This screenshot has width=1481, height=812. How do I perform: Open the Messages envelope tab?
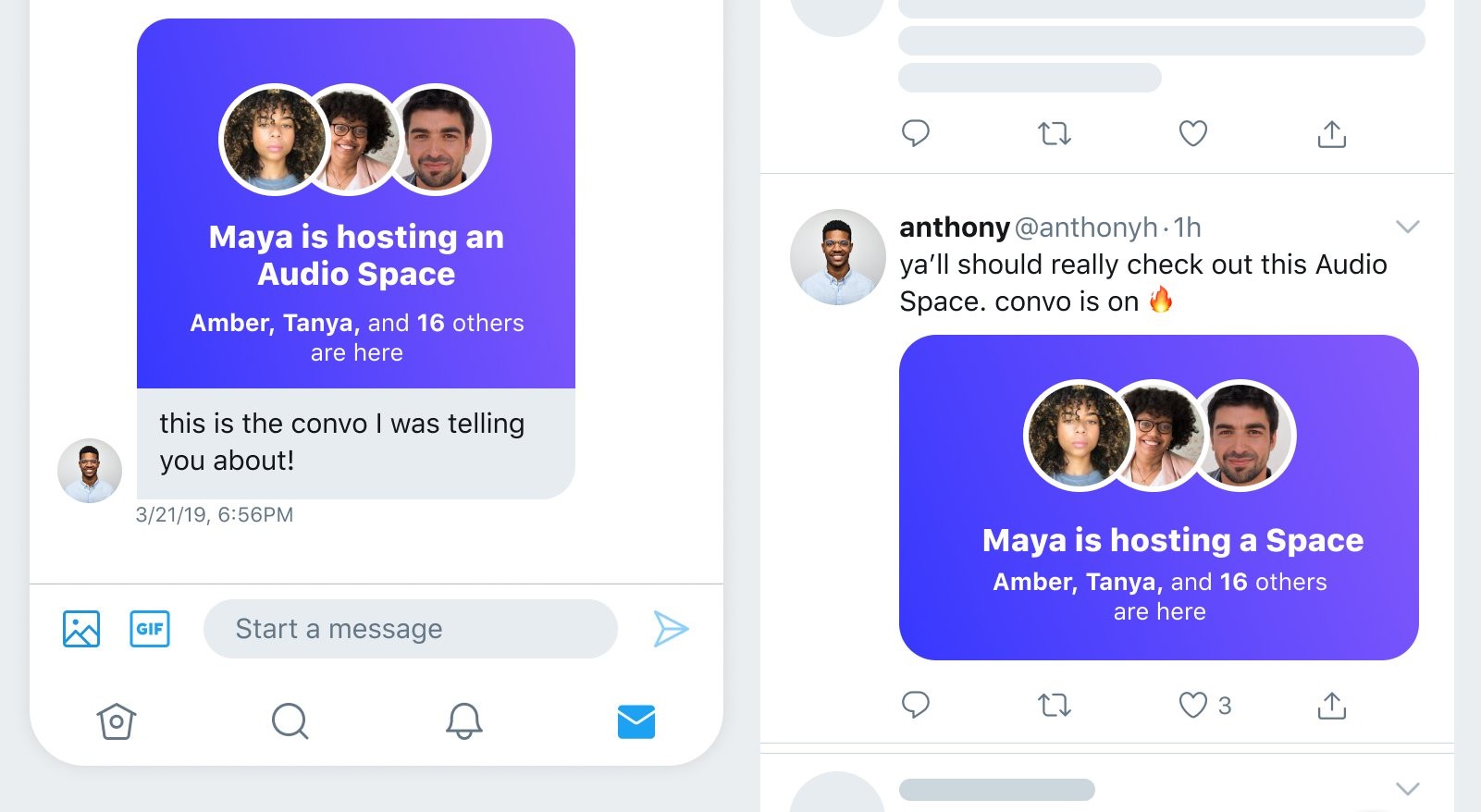pos(636,721)
